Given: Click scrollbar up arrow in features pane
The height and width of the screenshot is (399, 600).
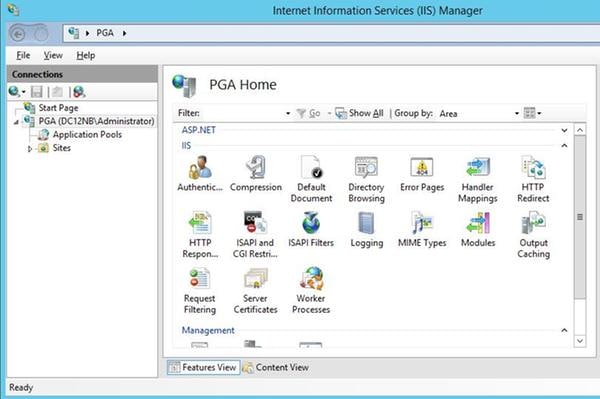Looking at the screenshot, I should pyautogui.click(x=580, y=130).
